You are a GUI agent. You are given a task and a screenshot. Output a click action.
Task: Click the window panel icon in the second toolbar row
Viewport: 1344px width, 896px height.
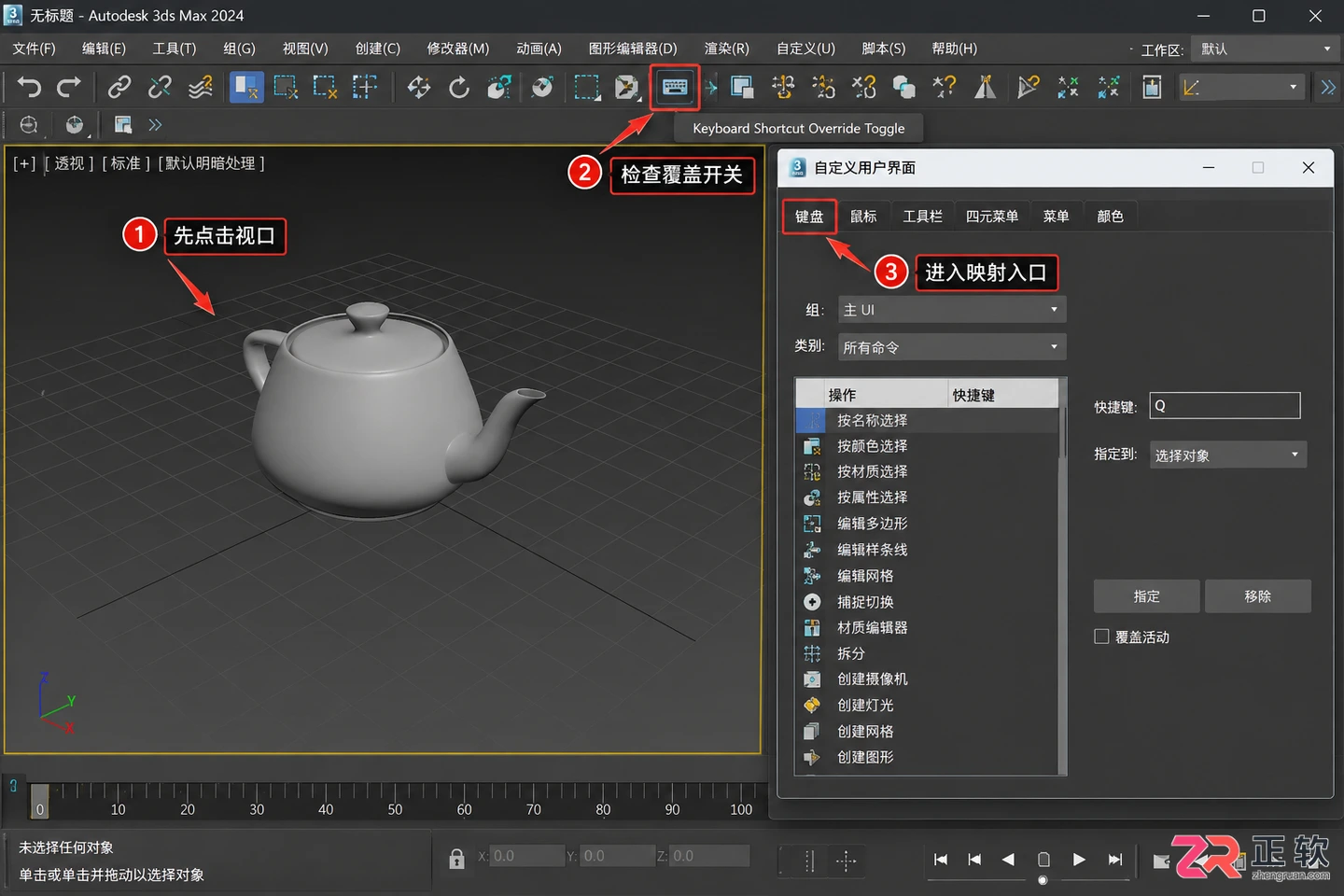[122, 125]
